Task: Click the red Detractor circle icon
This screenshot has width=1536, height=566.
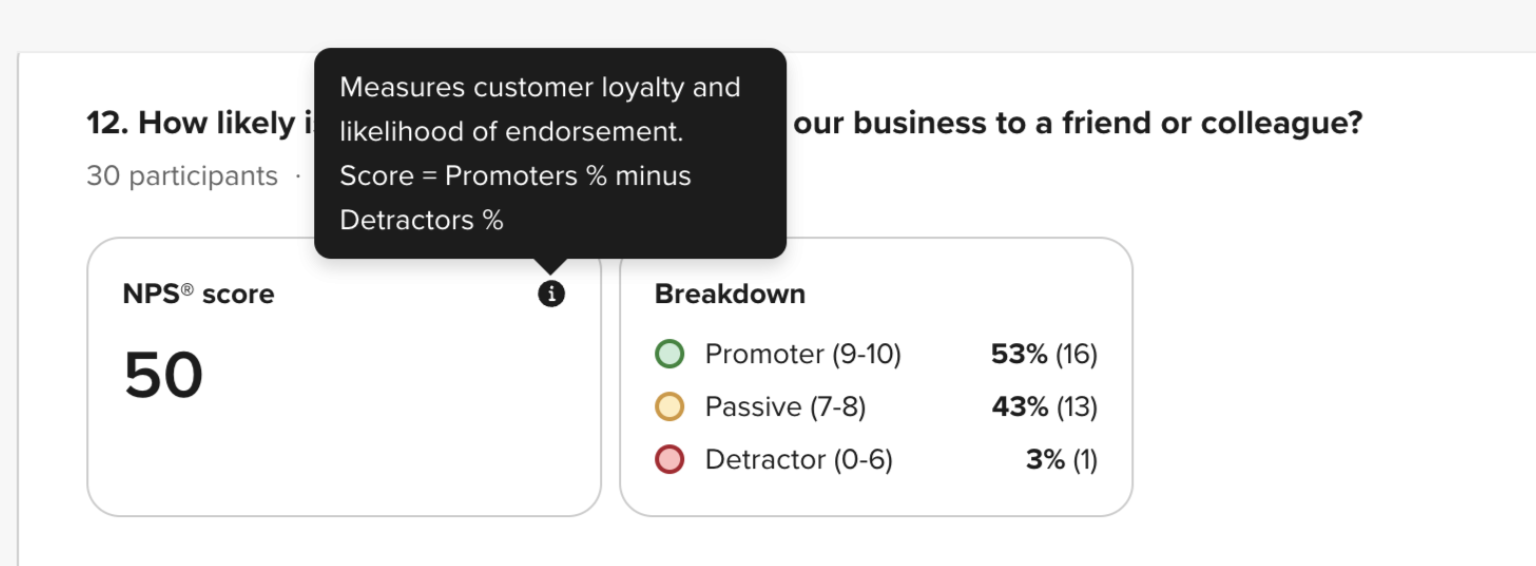Action: point(669,460)
